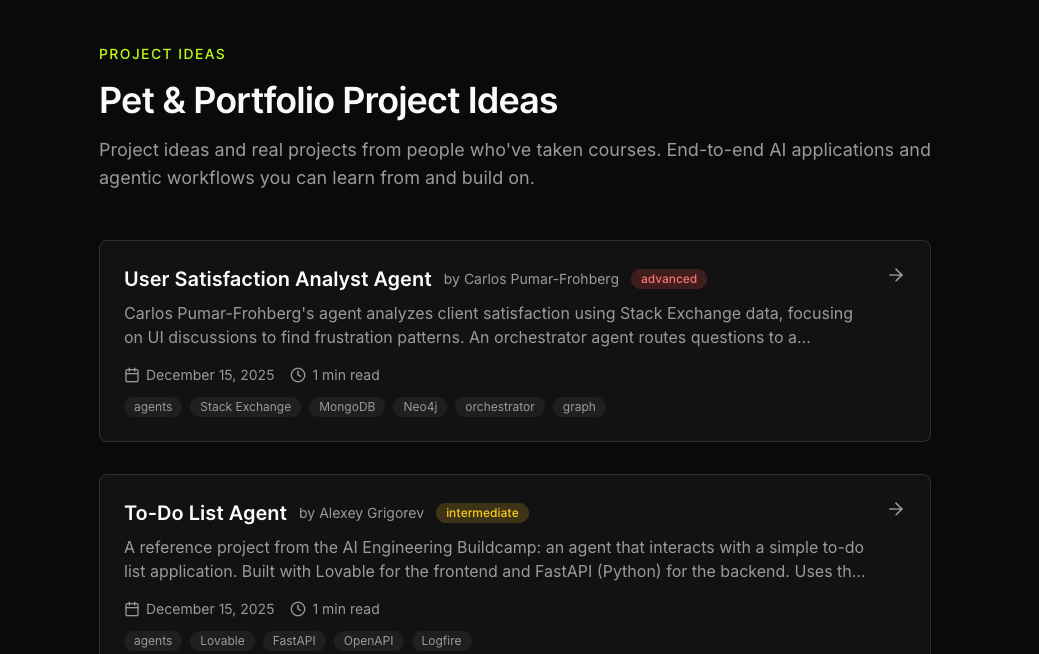Click PROJECT IDEAS section label
This screenshot has width=1039, height=654.
pos(162,54)
